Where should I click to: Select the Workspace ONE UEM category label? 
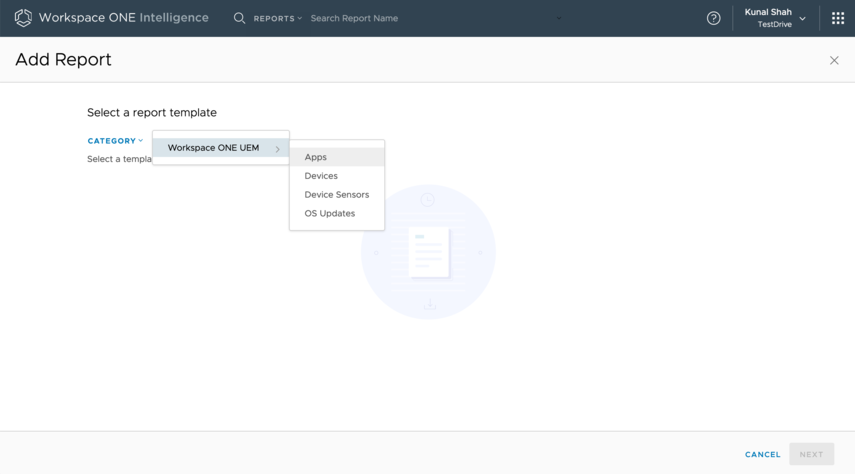[x=213, y=148]
